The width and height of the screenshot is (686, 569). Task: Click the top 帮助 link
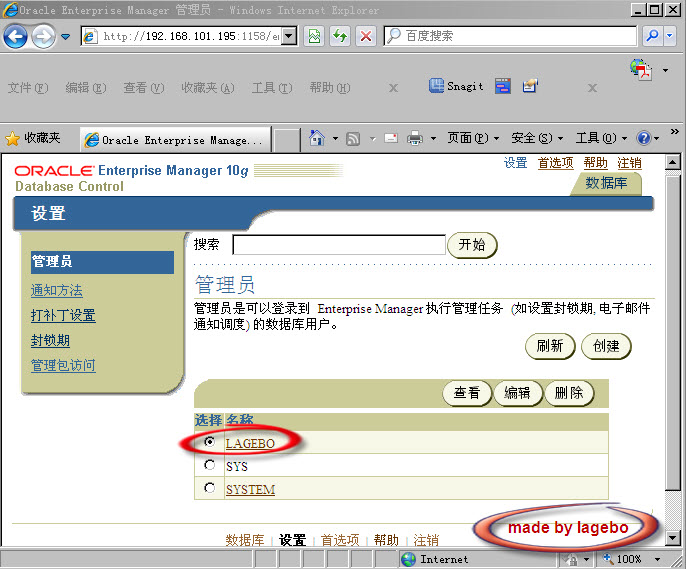coord(595,163)
